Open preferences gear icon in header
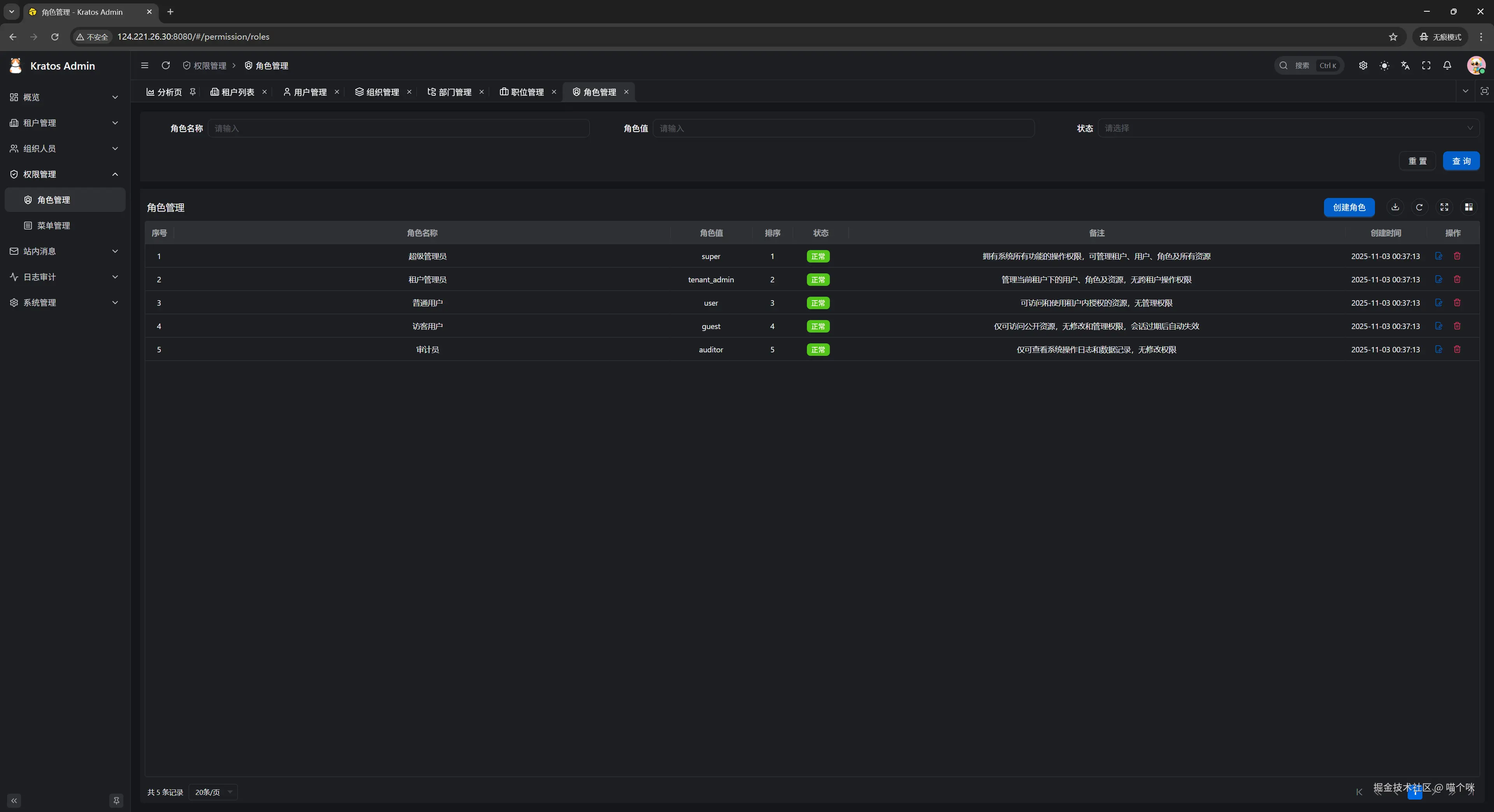The image size is (1494, 812). tap(1363, 65)
